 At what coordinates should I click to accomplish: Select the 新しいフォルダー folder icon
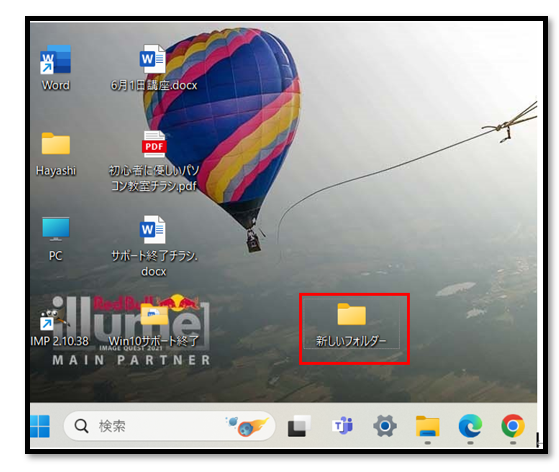352,314
